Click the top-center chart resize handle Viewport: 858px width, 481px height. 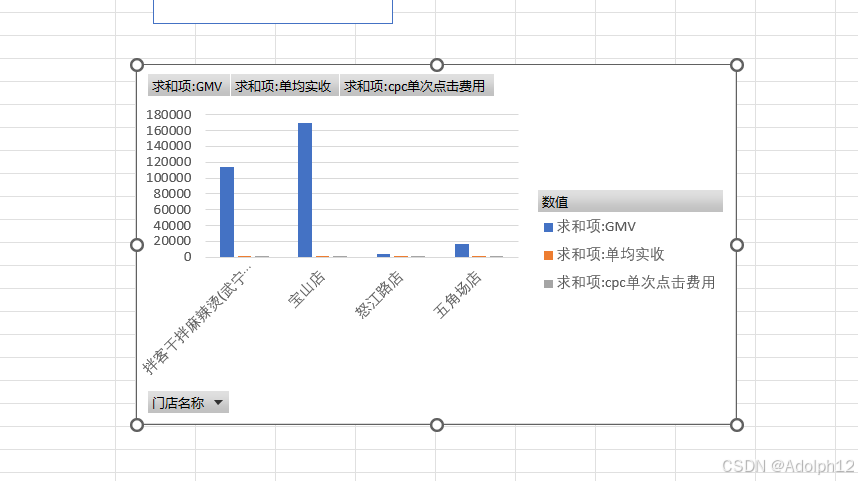coord(437,65)
